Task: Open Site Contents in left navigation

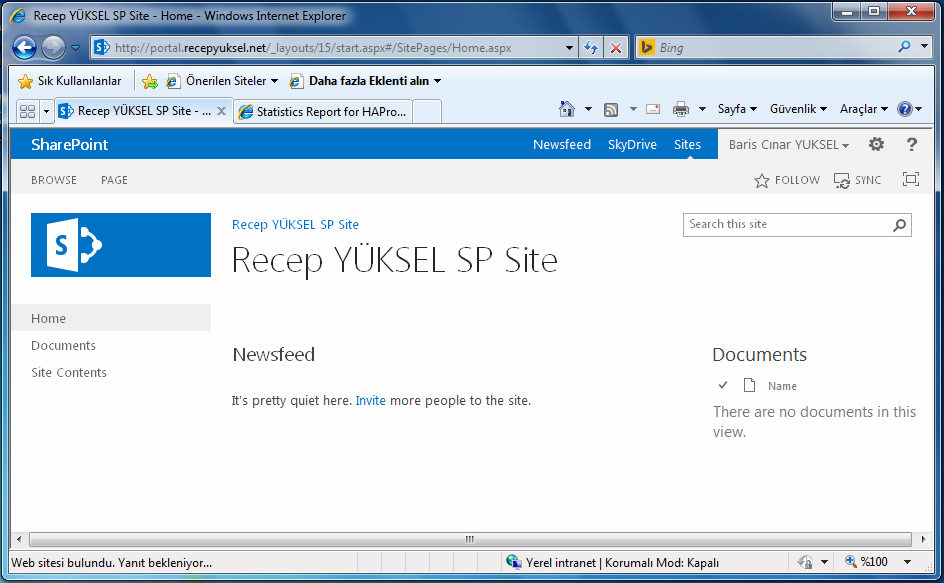Action: [69, 373]
